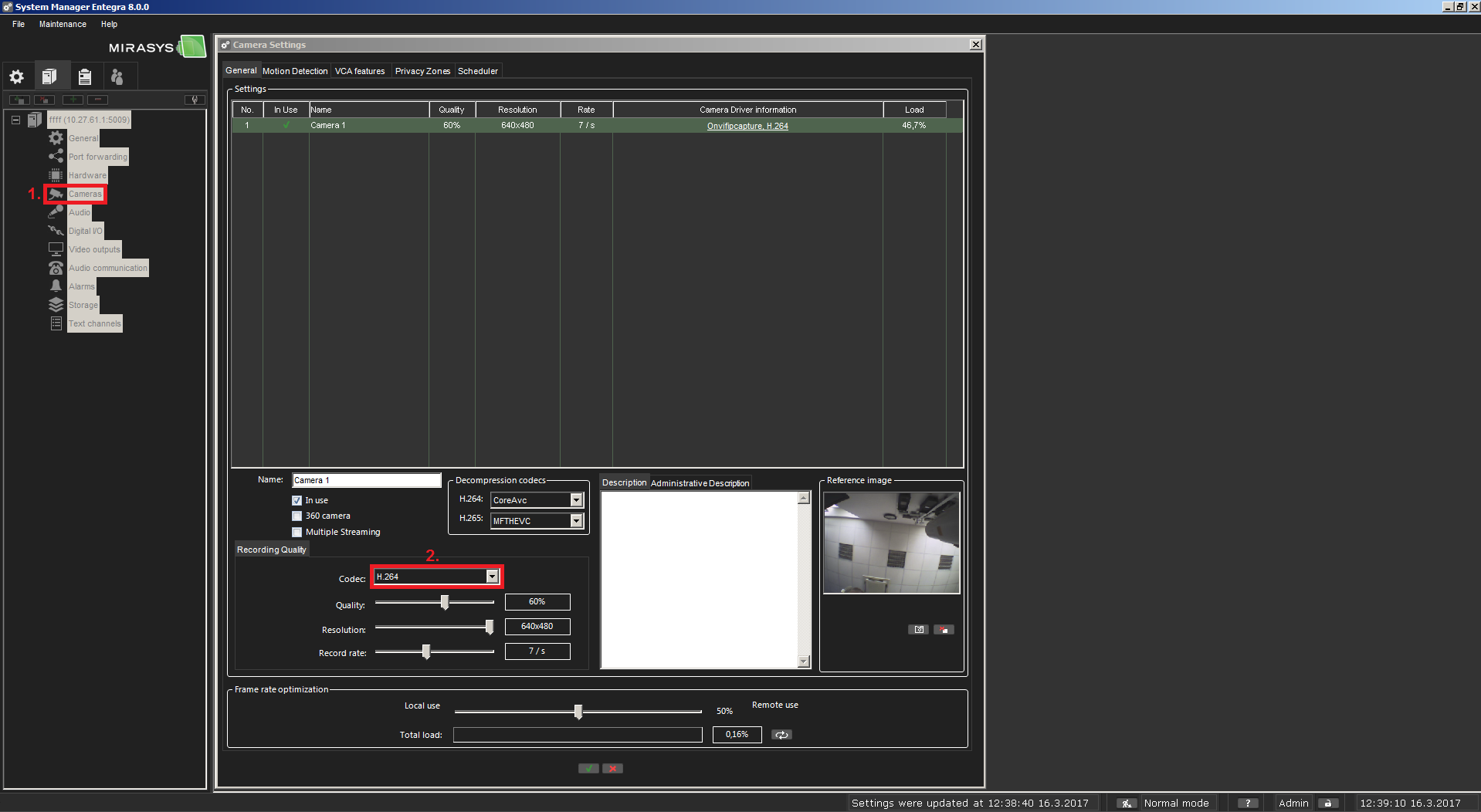
Task: Uncheck the In use checkbox
Action: 297,501
